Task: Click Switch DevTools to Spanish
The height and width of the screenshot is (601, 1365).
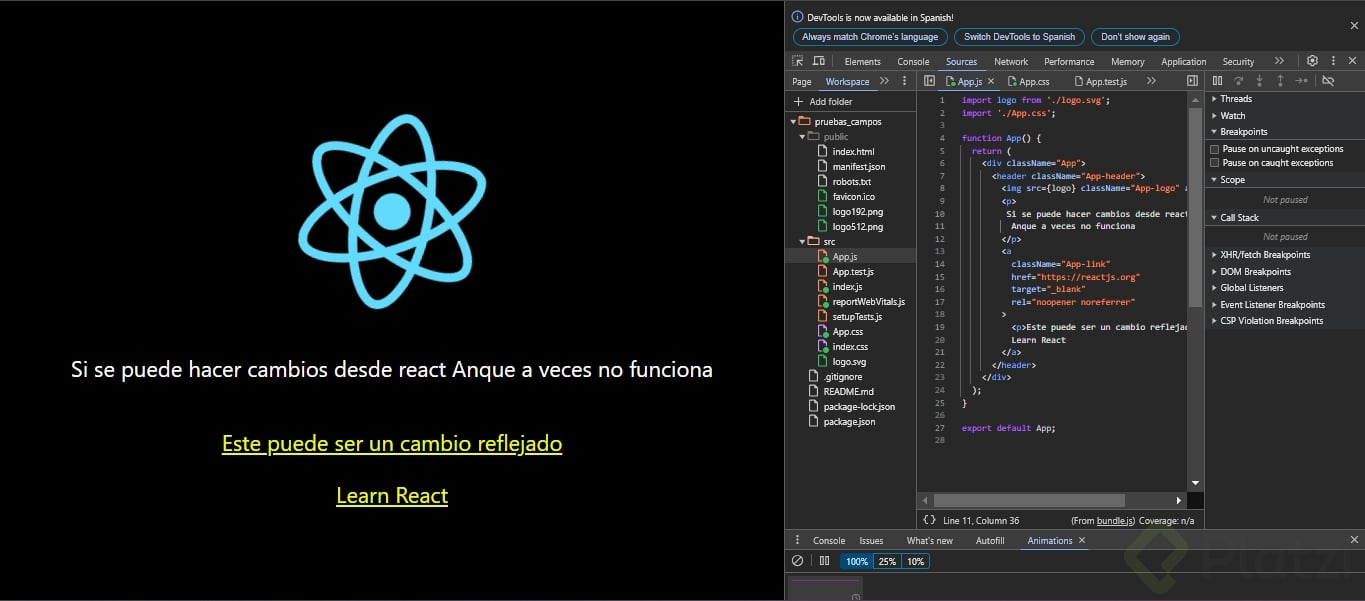Action: click(x=1019, y=37)
